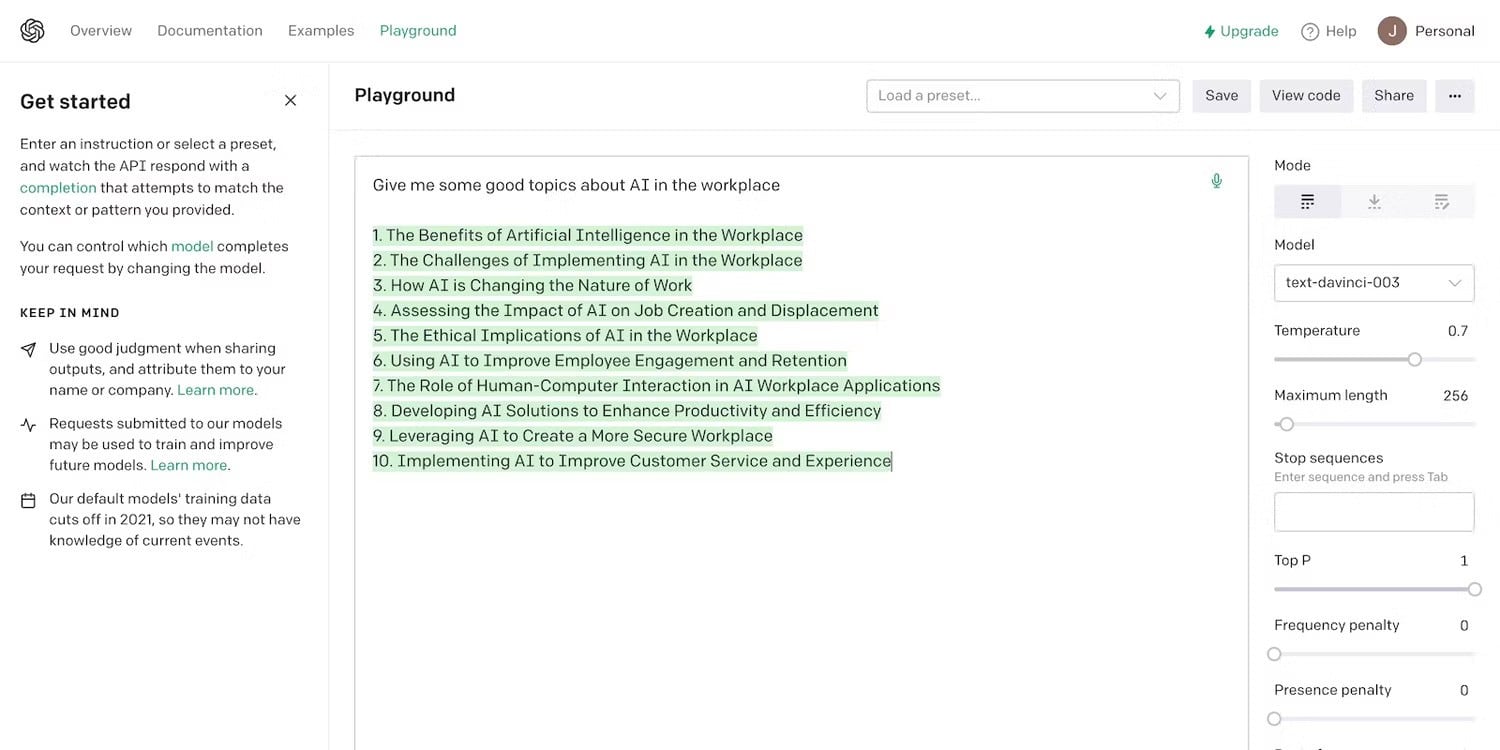Viewport: 1500px width, 750px height.
Task: Select the Insert mode icon
Action: (1374, 202)
